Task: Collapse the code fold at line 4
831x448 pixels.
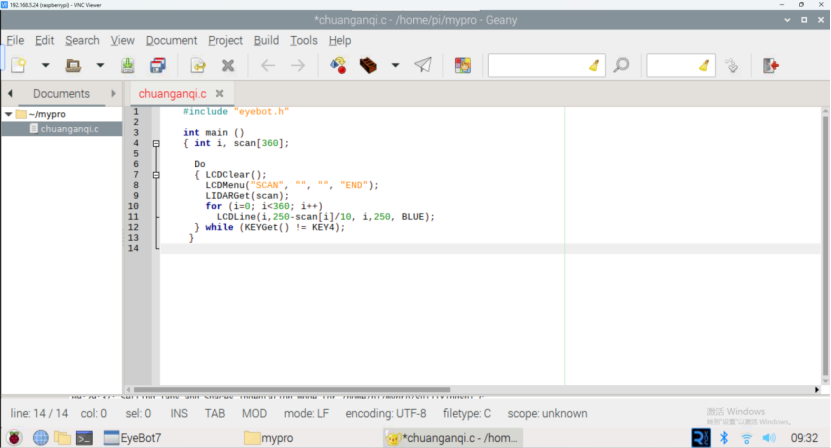Action: pyautogui.click(x=155, y=143)
